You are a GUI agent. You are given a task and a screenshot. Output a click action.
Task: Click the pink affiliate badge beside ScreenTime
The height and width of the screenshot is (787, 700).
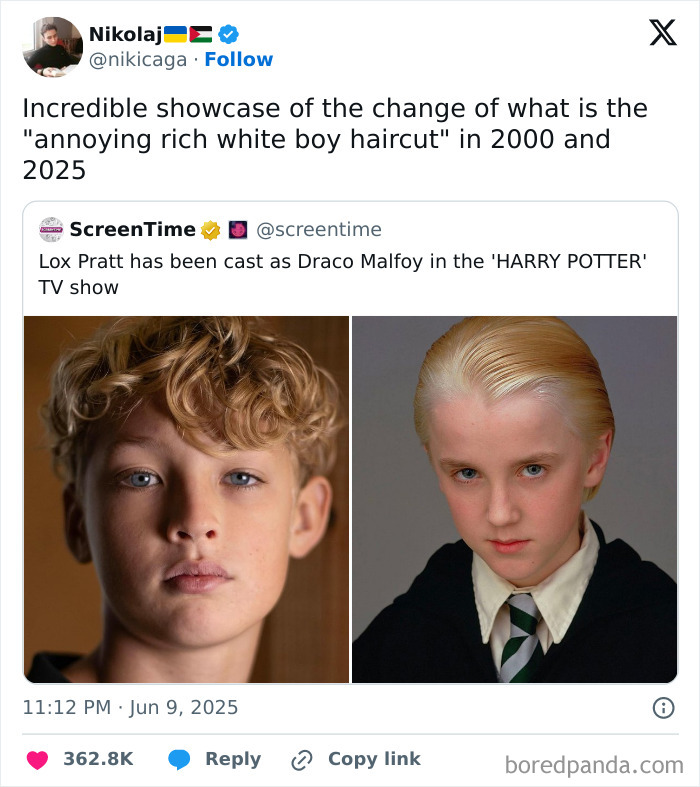click(238, 230)
